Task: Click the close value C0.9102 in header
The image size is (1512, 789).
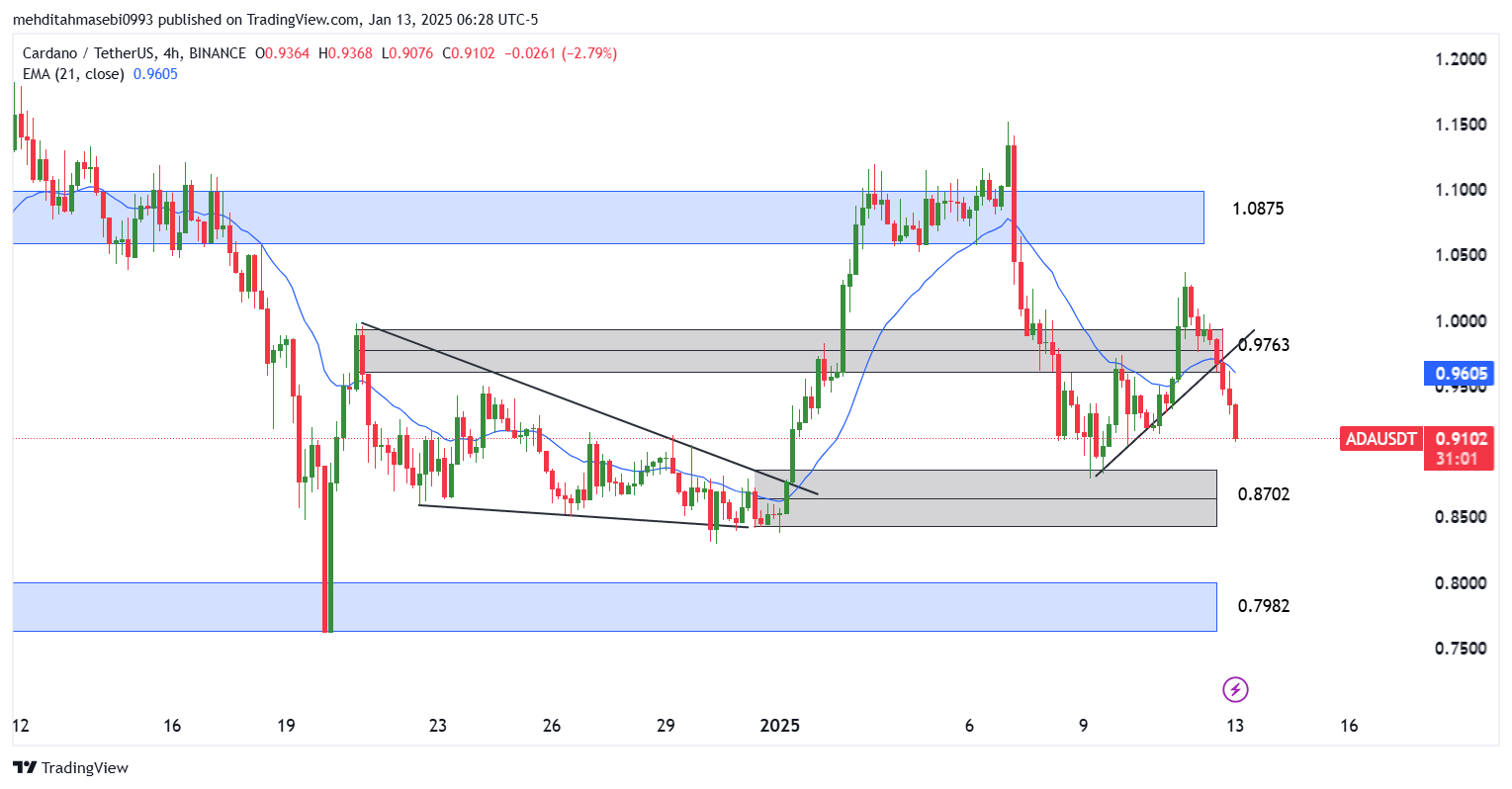Action: [x=469, y=53]
